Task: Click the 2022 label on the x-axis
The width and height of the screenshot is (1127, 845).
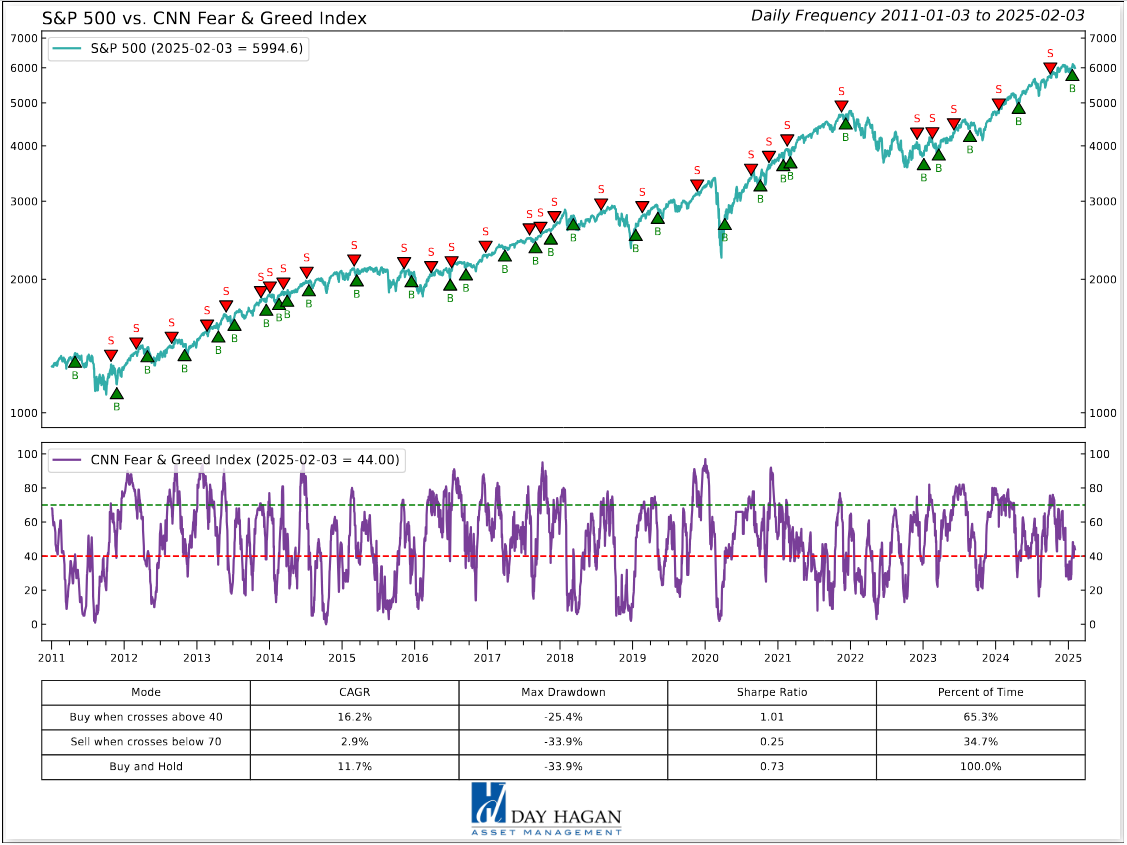Action: coord(850,657)
